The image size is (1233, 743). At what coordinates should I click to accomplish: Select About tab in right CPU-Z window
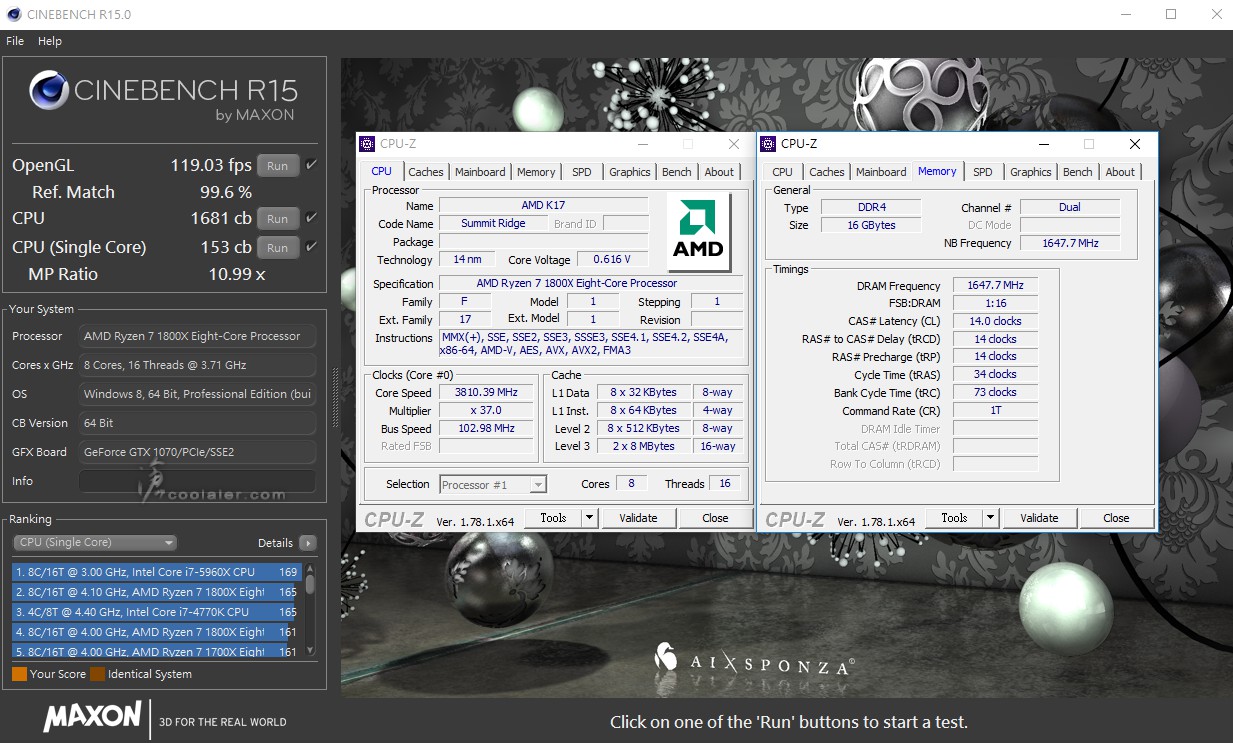click(1121, 172)
